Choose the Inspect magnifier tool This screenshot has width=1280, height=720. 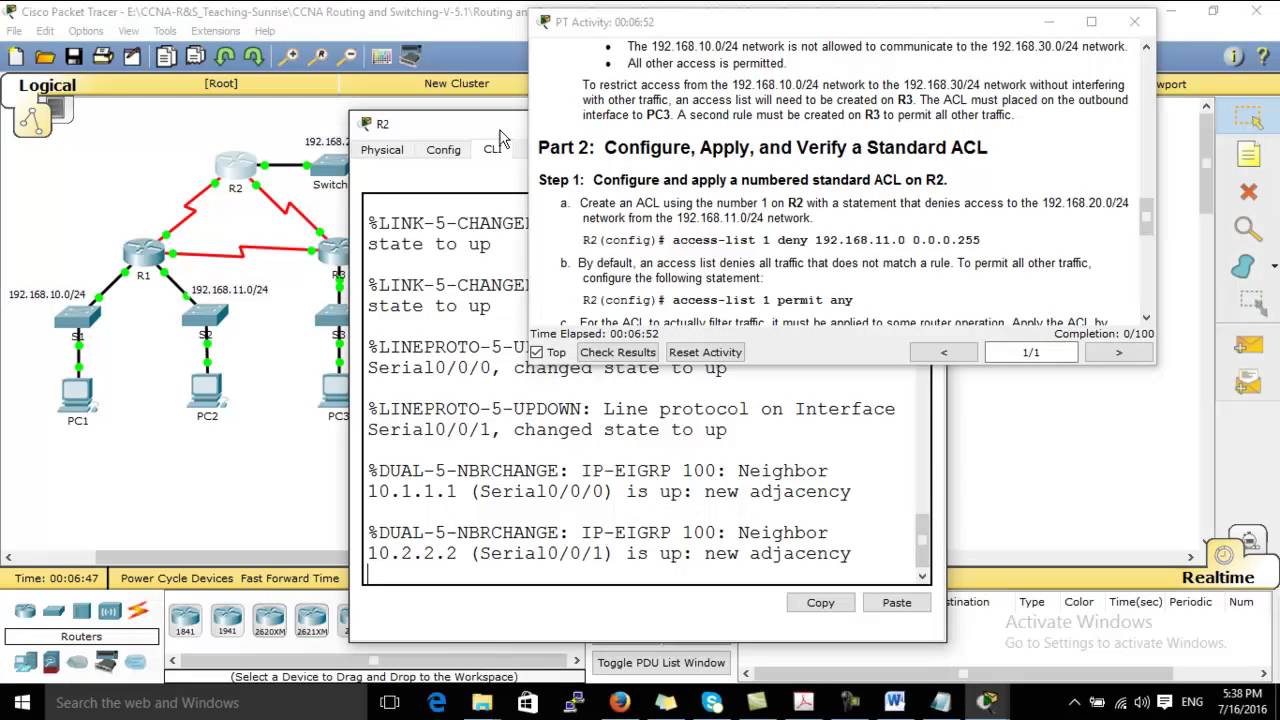click(1249, 229)
